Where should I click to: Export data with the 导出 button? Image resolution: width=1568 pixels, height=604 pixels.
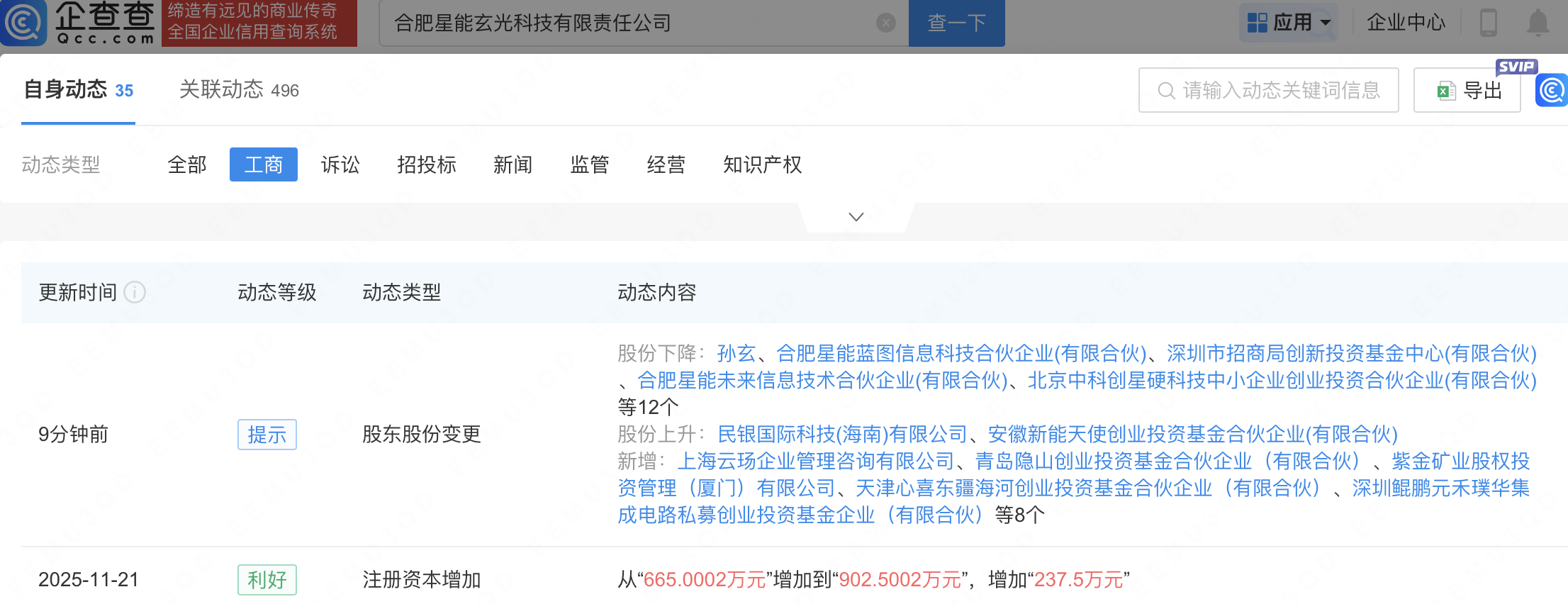[x=1467, y=90]
